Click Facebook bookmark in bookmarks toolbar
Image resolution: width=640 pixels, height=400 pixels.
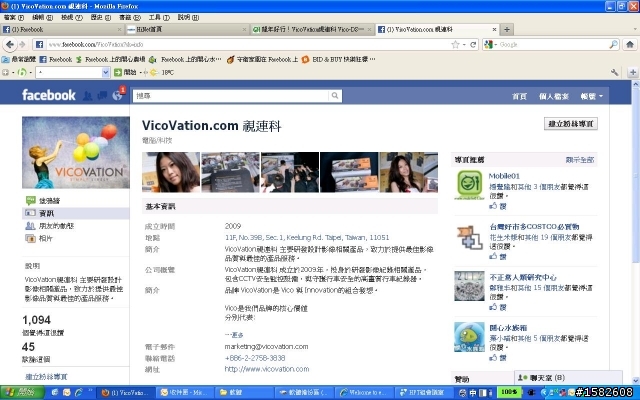coord(56,60)
